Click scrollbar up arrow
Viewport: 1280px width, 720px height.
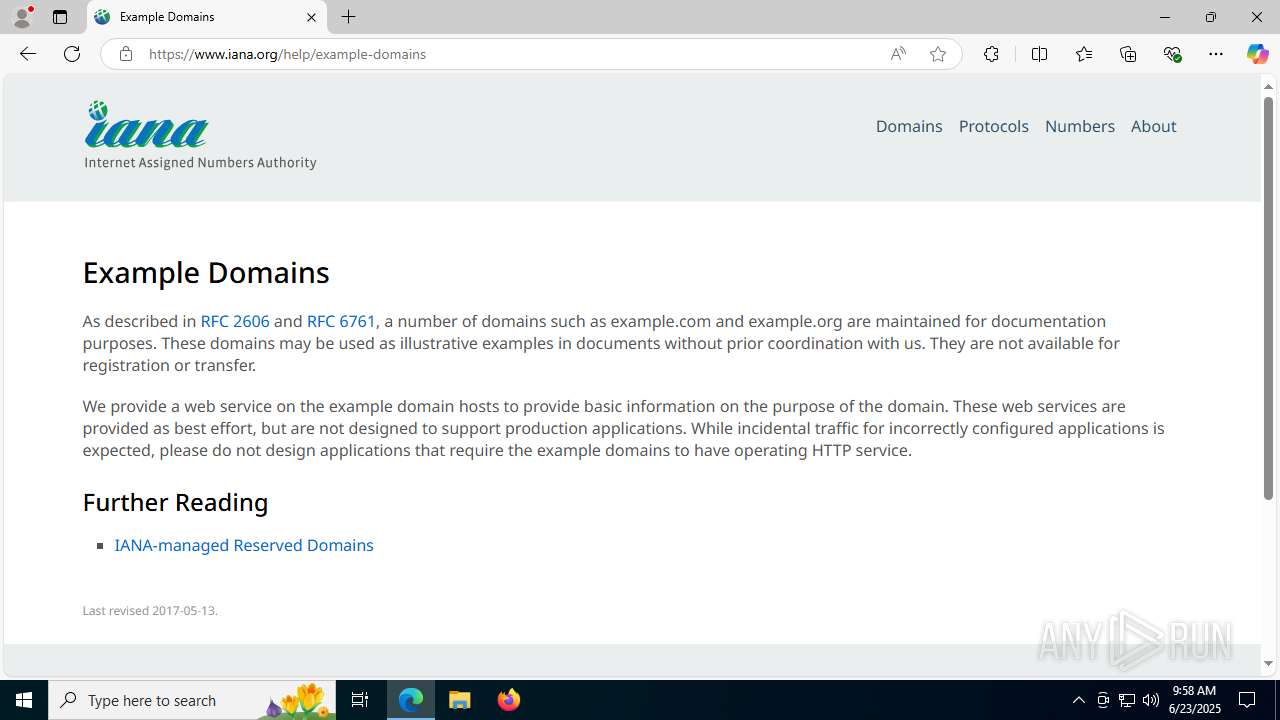[1268, 86]
